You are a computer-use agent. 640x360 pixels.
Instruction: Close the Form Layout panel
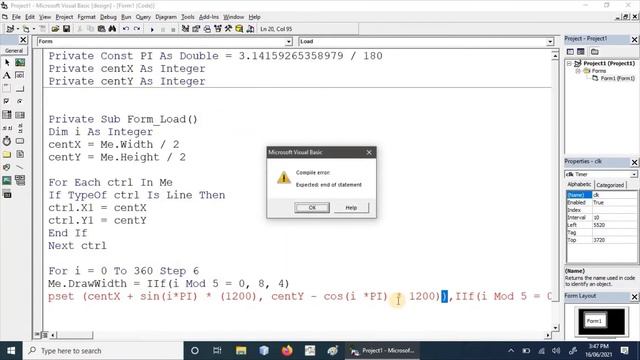coord(634,296)
